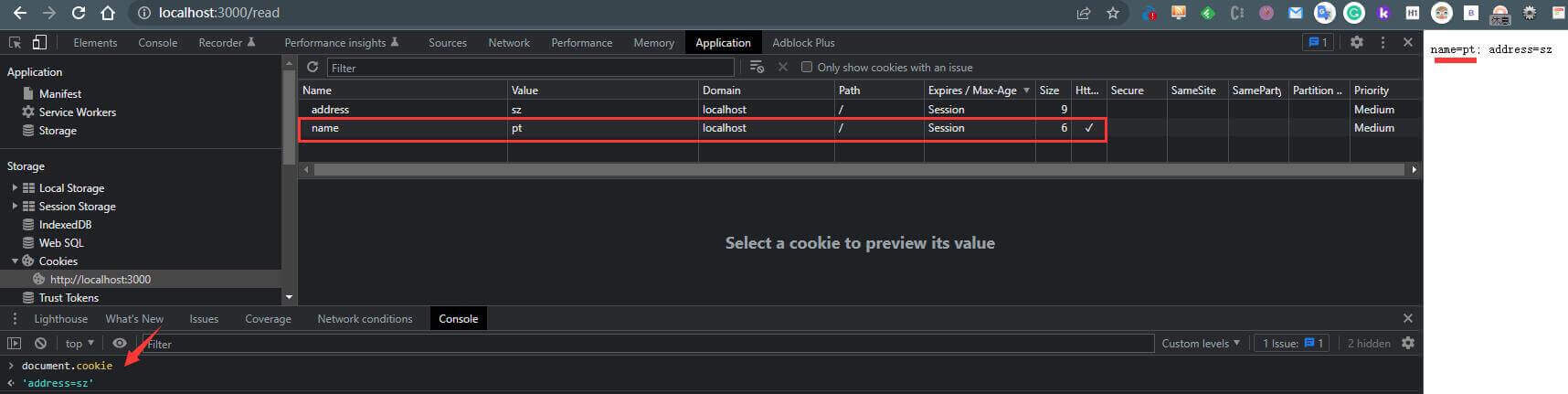Image resolution: width=1568 pixels, height=394 pixels.
Task: Open the Issues drawer tab
Action: point(204,318)
